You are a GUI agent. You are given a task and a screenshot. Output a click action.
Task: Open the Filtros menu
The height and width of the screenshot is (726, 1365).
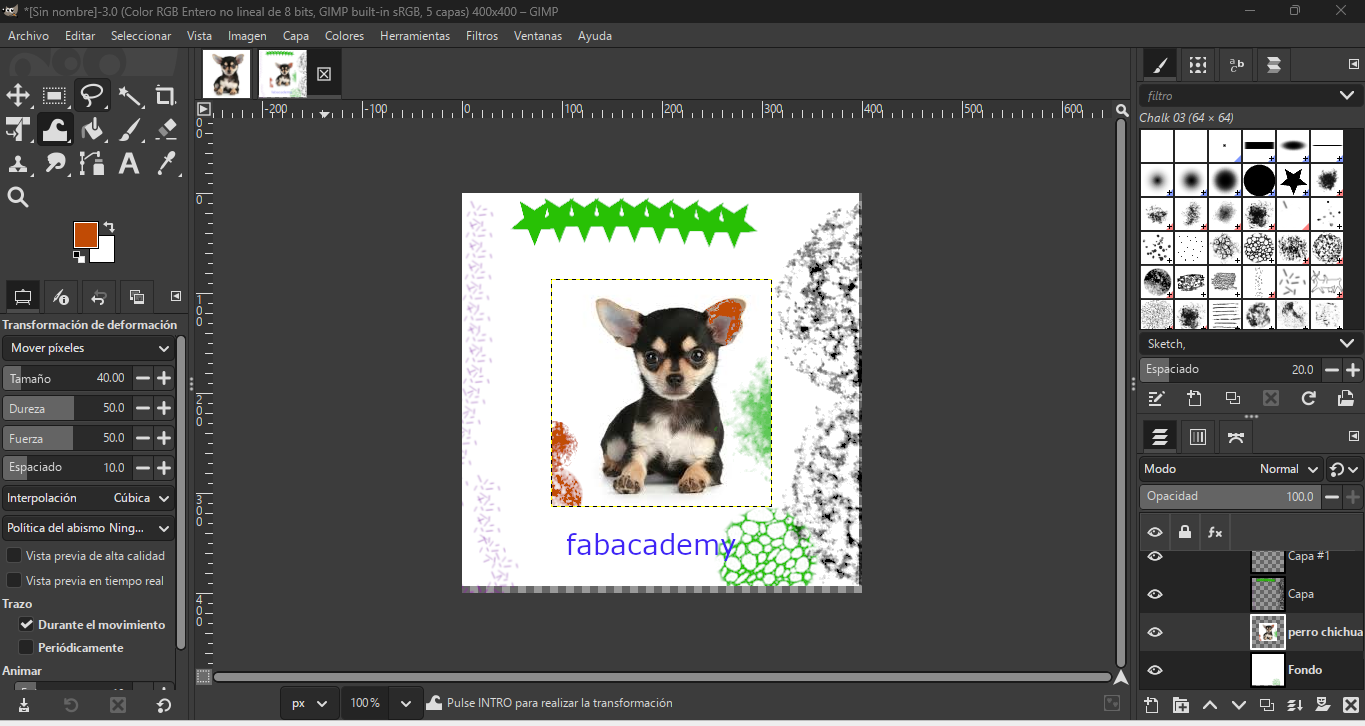point(482,36)
